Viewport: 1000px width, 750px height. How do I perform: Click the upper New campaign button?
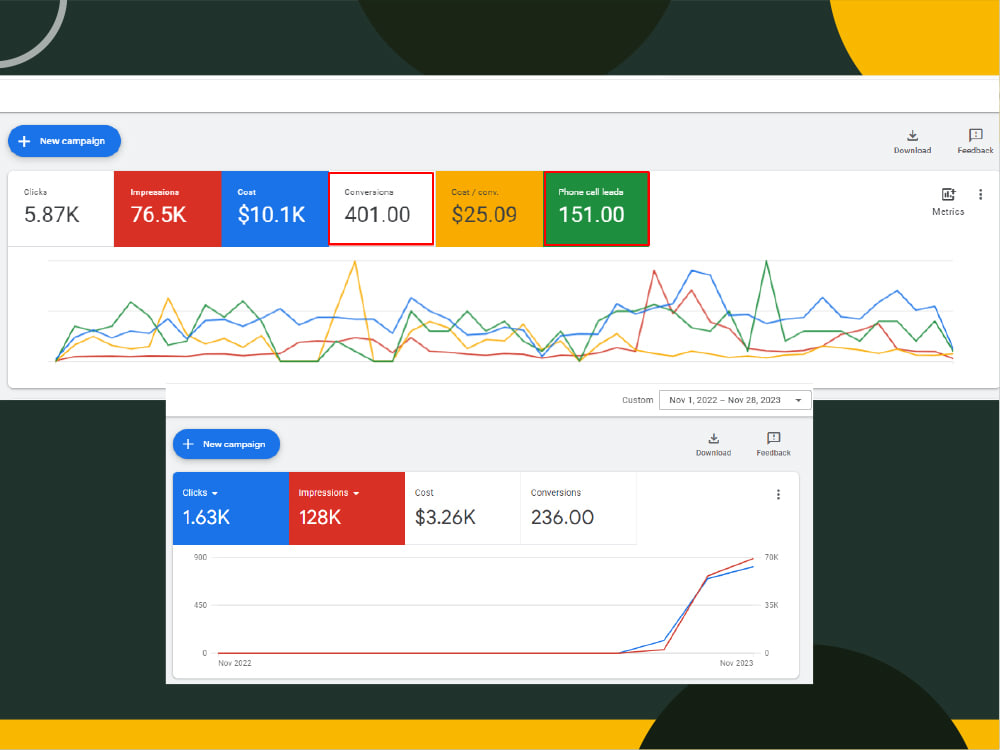(x=64, y=141)
